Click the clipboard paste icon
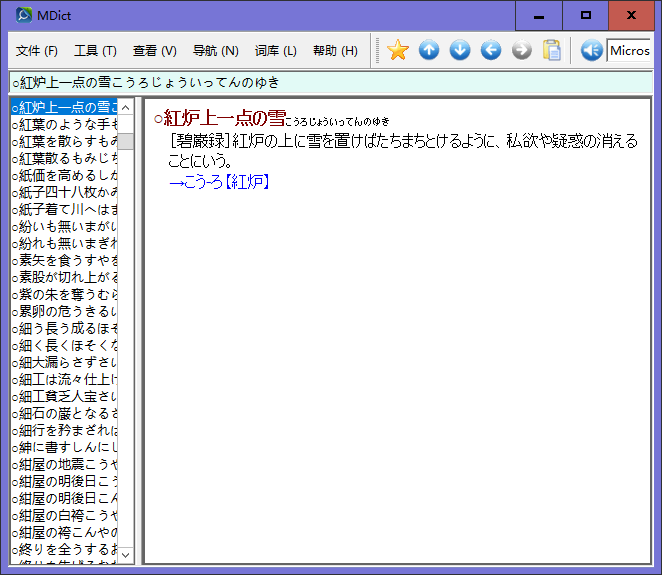The height and width of the screenshot is (575, 662). [x=551, y=50]
